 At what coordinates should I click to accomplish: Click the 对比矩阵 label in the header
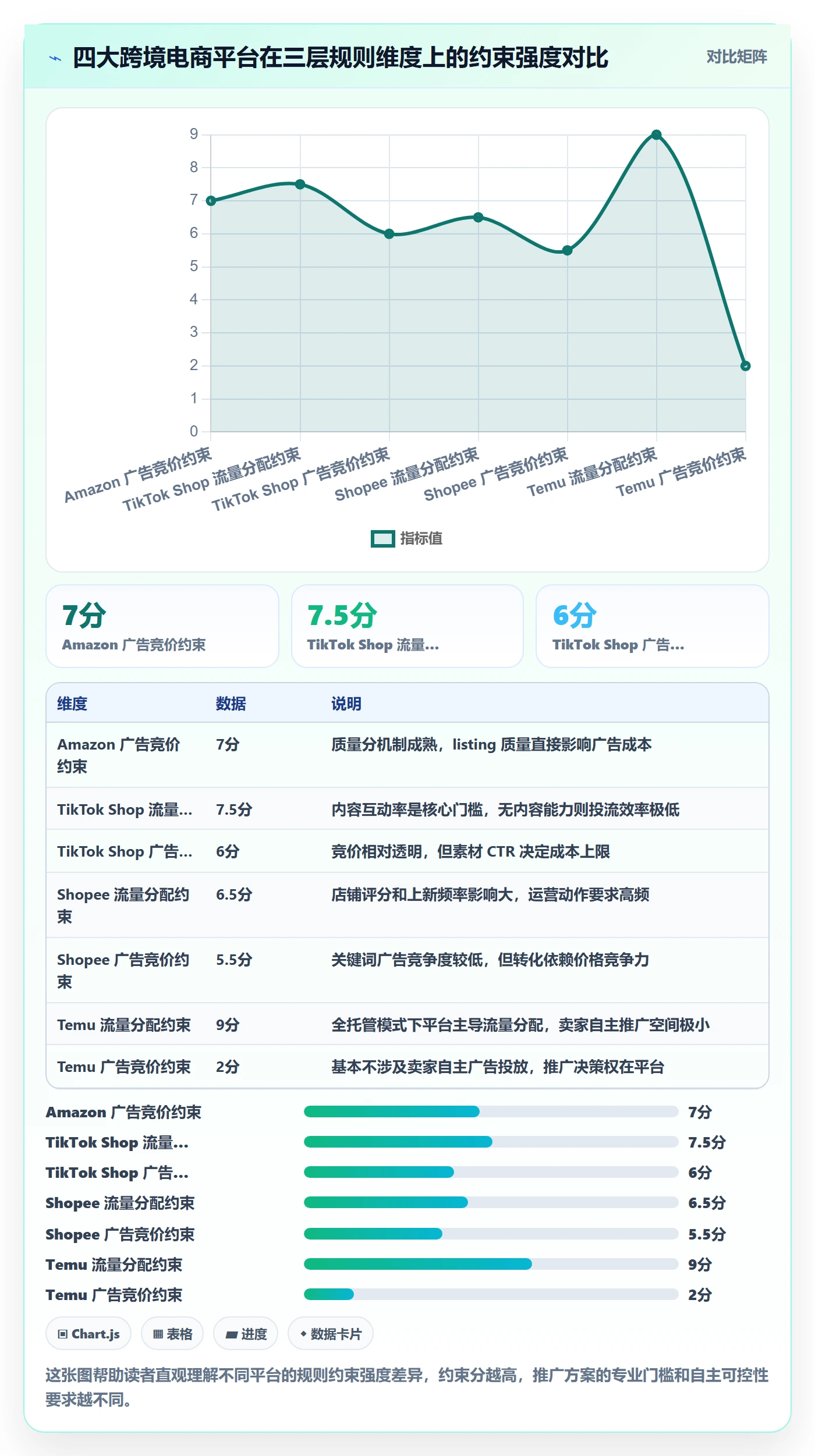click(737, 57)
